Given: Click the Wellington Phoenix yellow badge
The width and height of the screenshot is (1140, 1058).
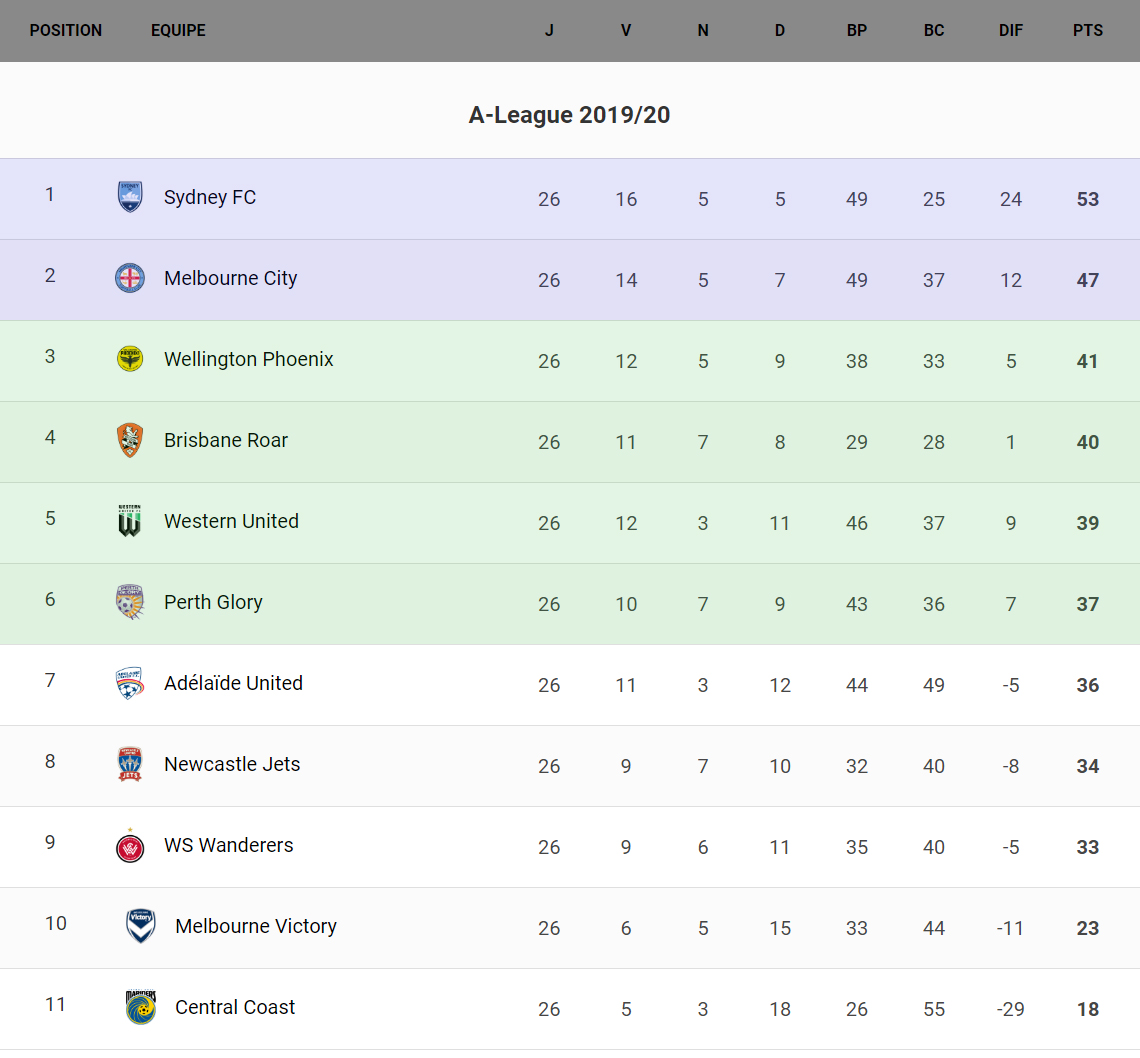Looking at the screenshot, I should 130,359.
